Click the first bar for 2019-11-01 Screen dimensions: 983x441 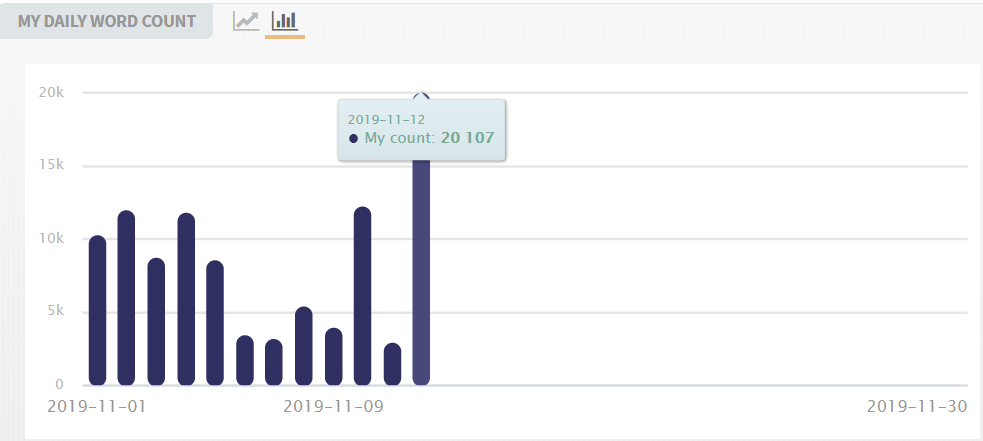97,310
